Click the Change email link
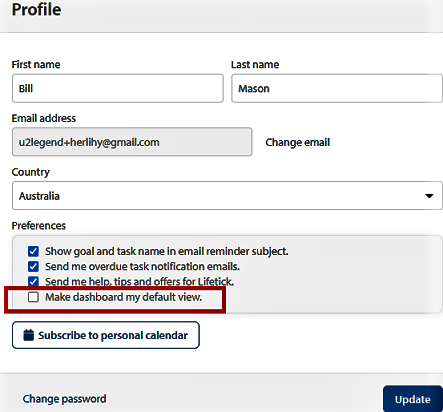The image size is (443, 412). [298, 142]
